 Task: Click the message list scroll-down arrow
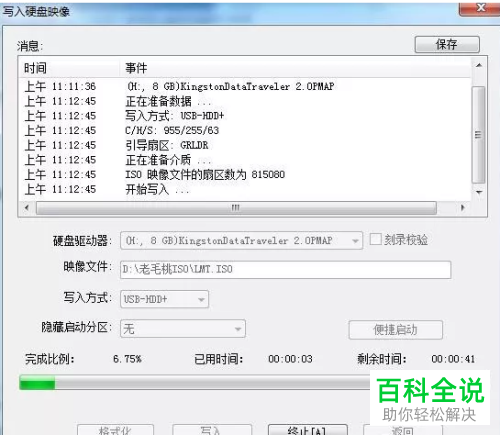point(479,192)
